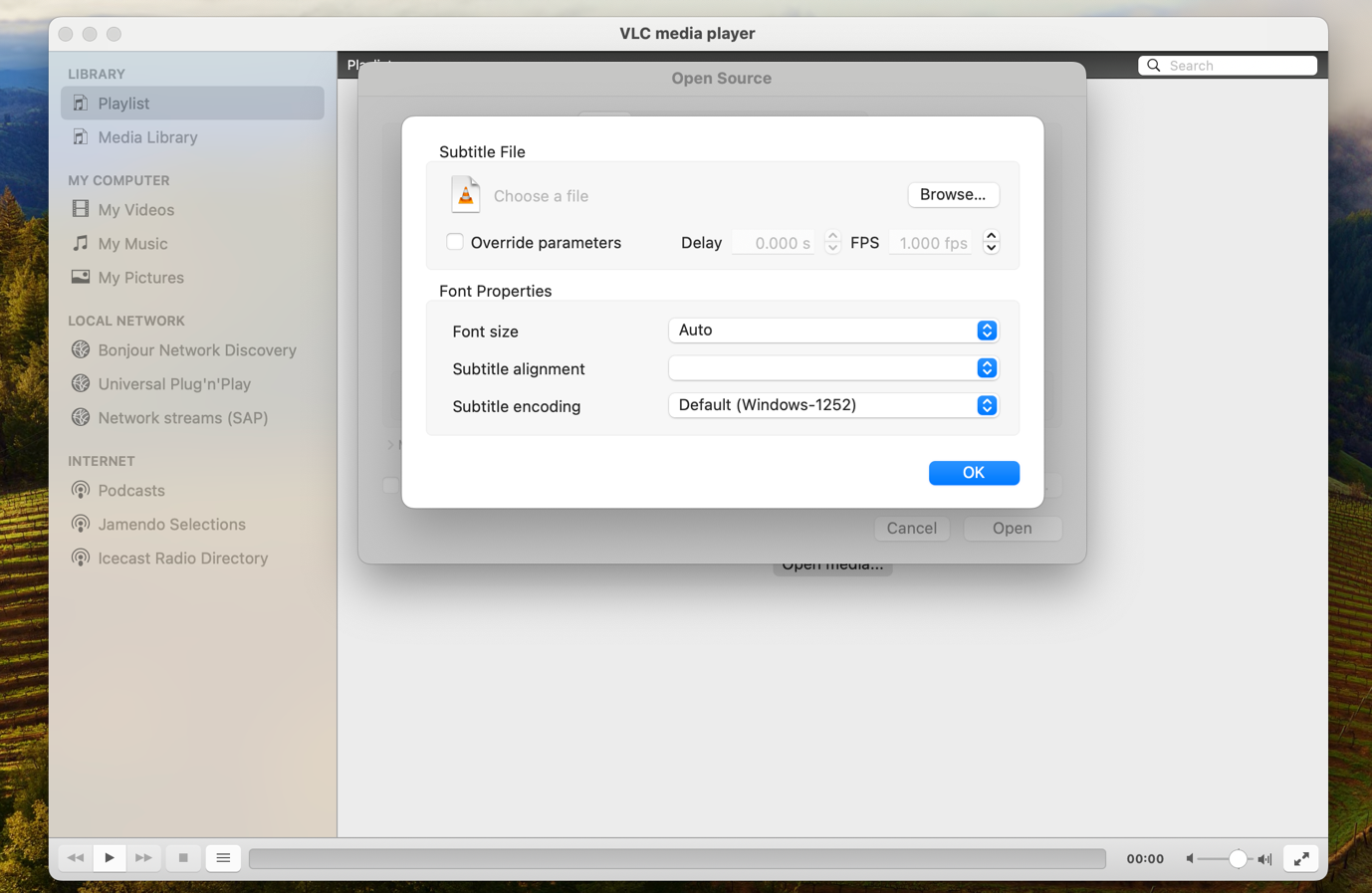Confirm subtitle settings with OK
The width and height of the screenshot is (1372, 893).
[974, 473]
